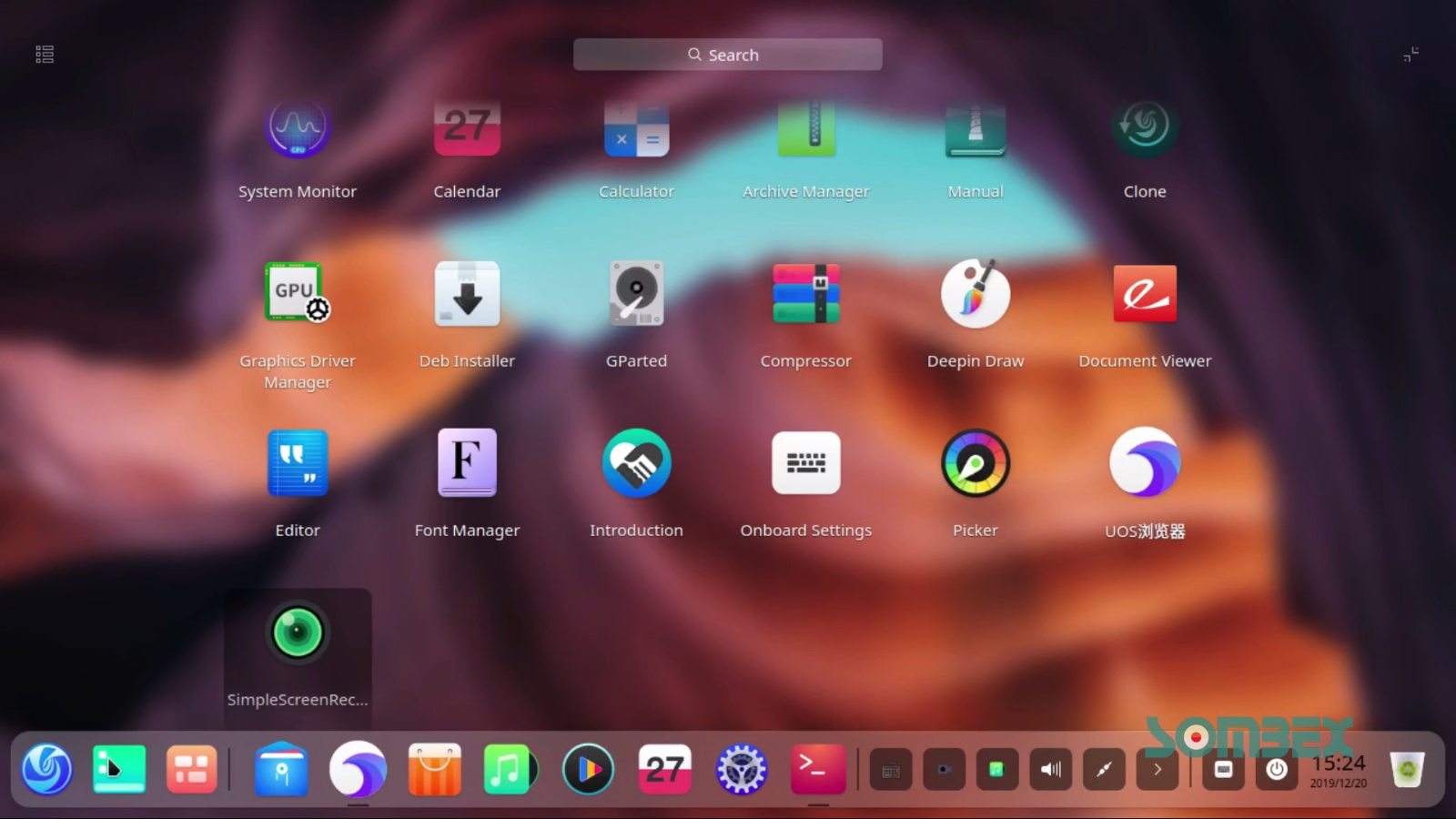Launch the App Store from the dock
This screenshot has width=1456, height=819.
pos(434,769)
